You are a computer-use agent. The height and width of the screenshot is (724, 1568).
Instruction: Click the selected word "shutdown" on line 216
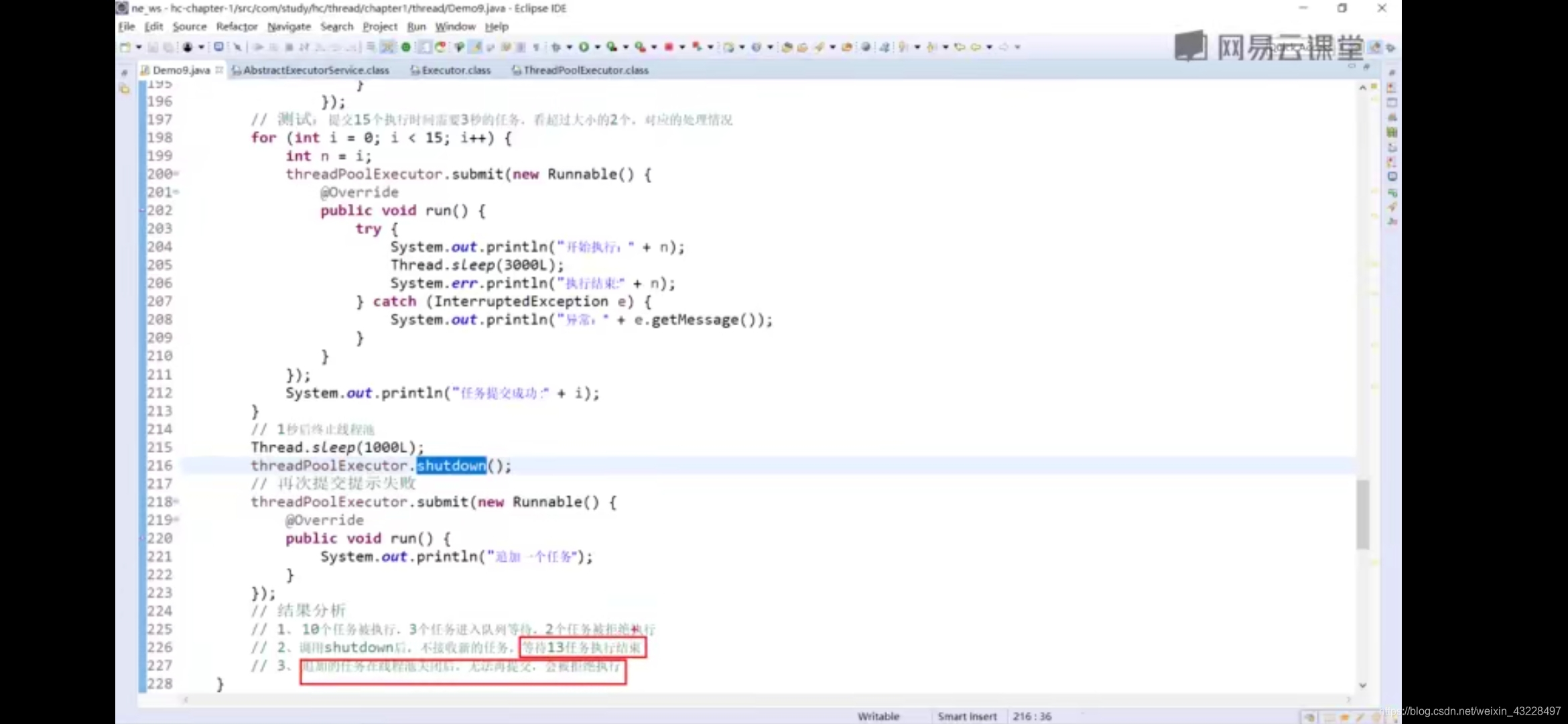tap(451, 465)
